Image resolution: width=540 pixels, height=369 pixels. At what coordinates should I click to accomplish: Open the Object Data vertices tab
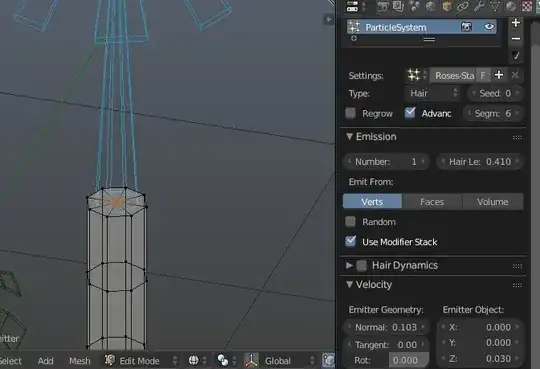(x=495, y=6)
